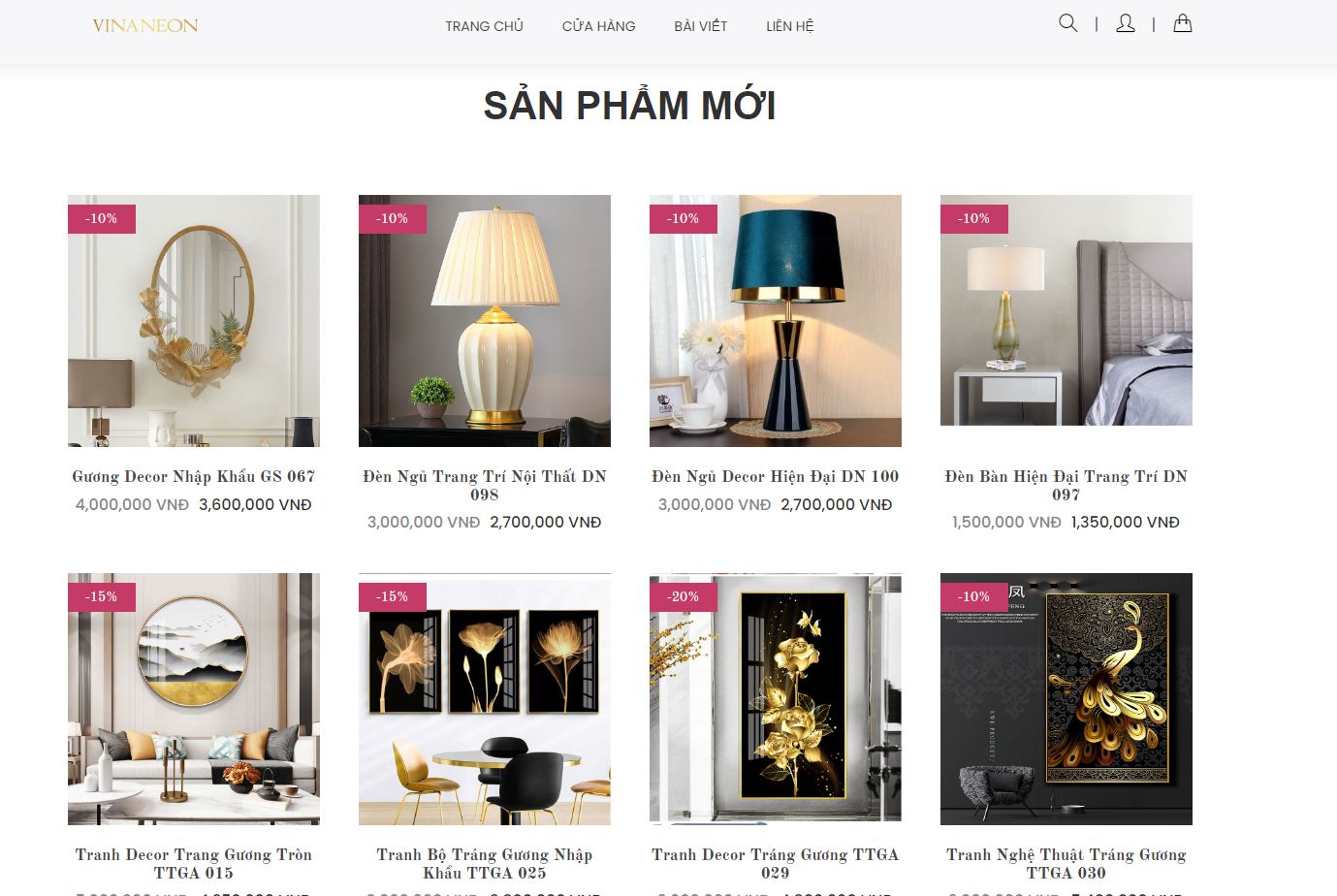Go to the TRANG CHỦ menu item
This screenshot has width=1337, height=896.
pos(484,26)
